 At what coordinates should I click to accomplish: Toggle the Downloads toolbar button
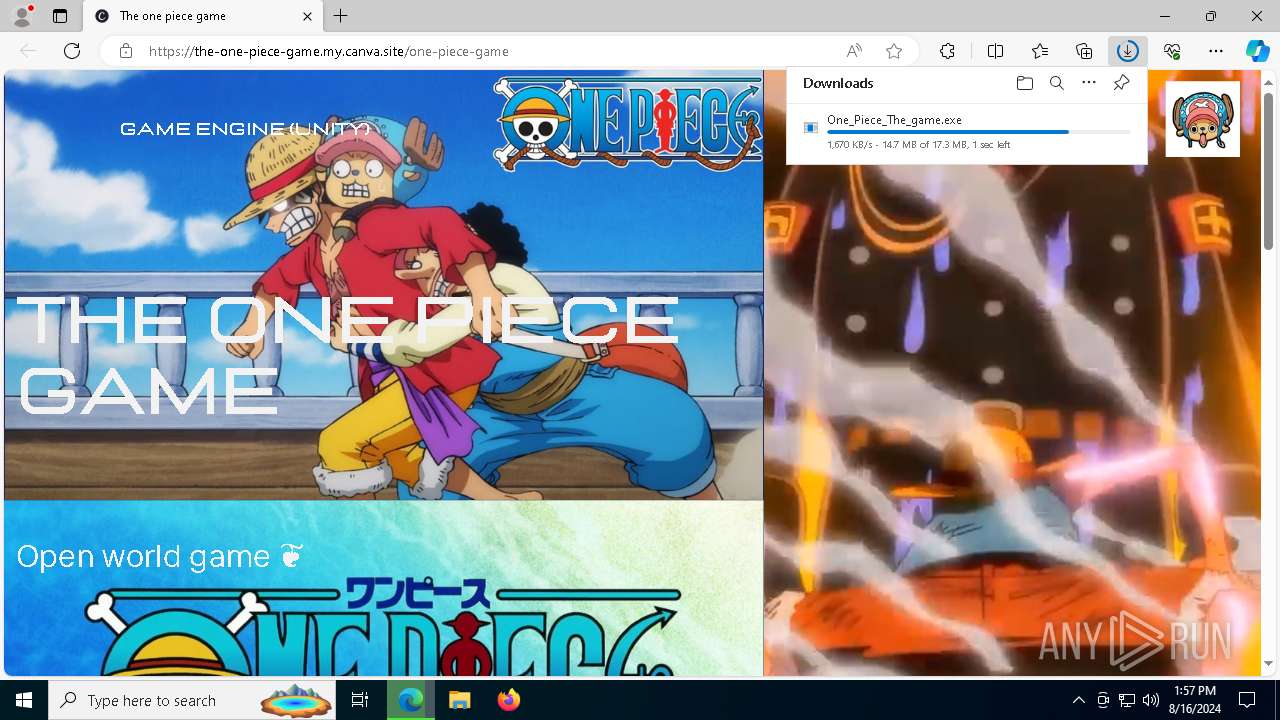tap(1128, 51)
